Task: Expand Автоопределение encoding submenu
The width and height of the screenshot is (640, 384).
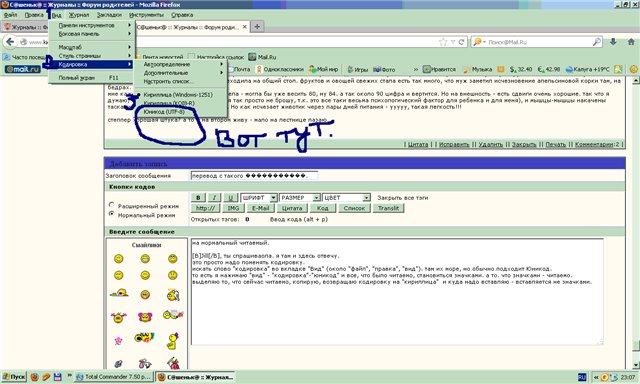Action: tap(180, 64)
